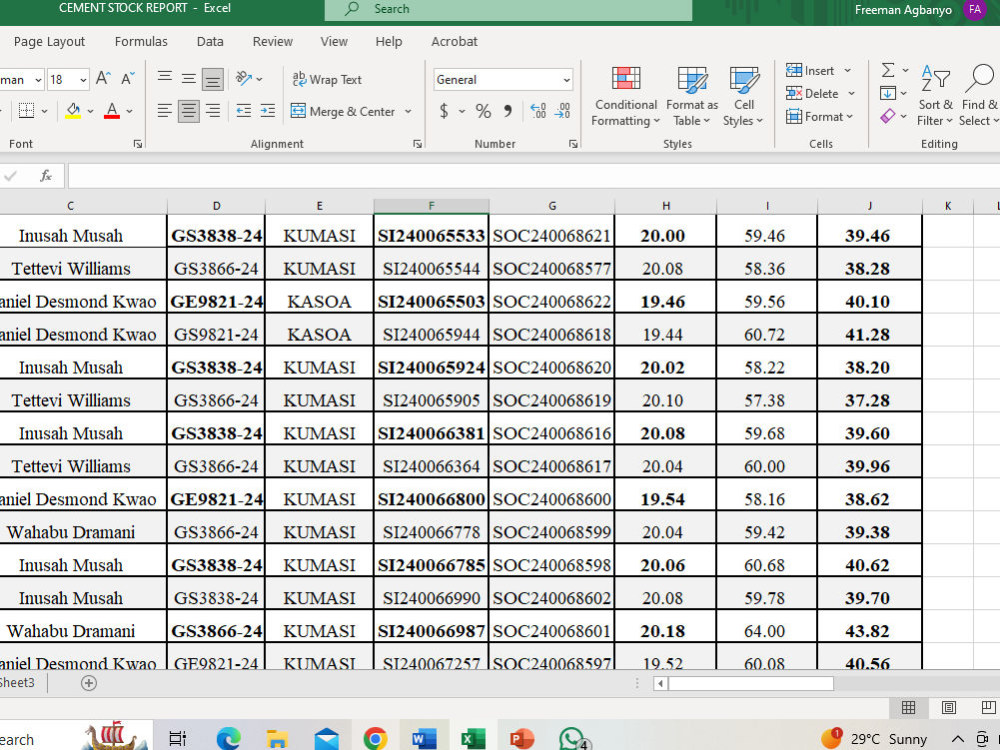This screenshot has height=750, width=1000.
Task: Switch to Normal view in status bar
Action: pyautogui.click(x=908, y=707)
